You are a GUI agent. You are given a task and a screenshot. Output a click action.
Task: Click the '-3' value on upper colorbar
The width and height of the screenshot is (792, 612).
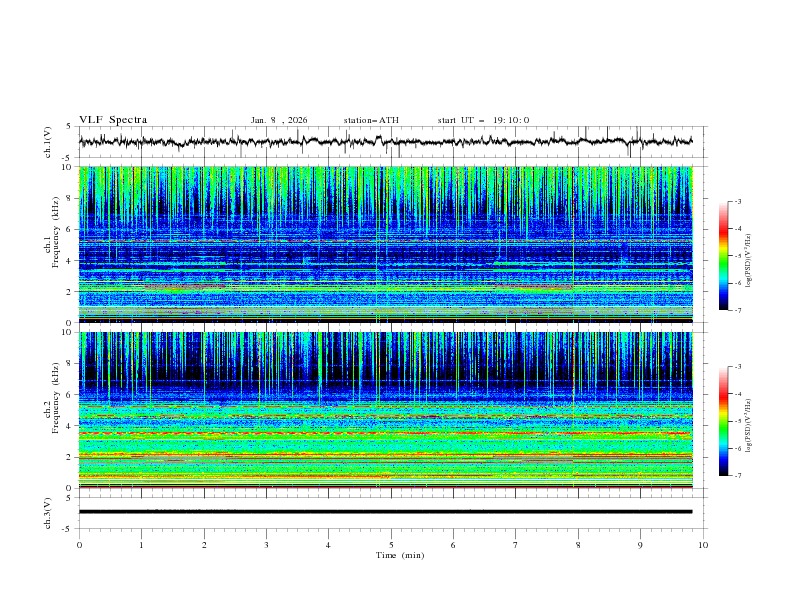click(x=737, y=201)
